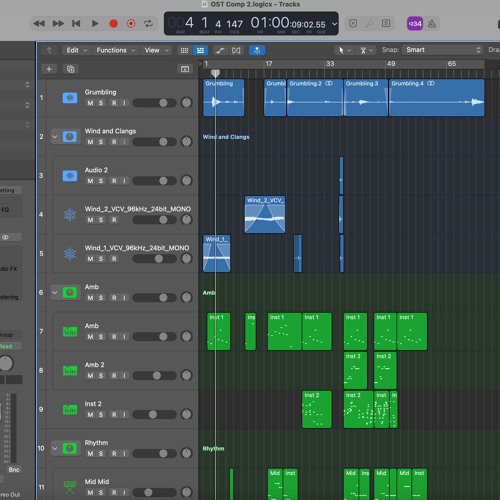Click the Amb 2 keyboard track icon
This screenshot has height=500, width=500.
tap(70, 371)
